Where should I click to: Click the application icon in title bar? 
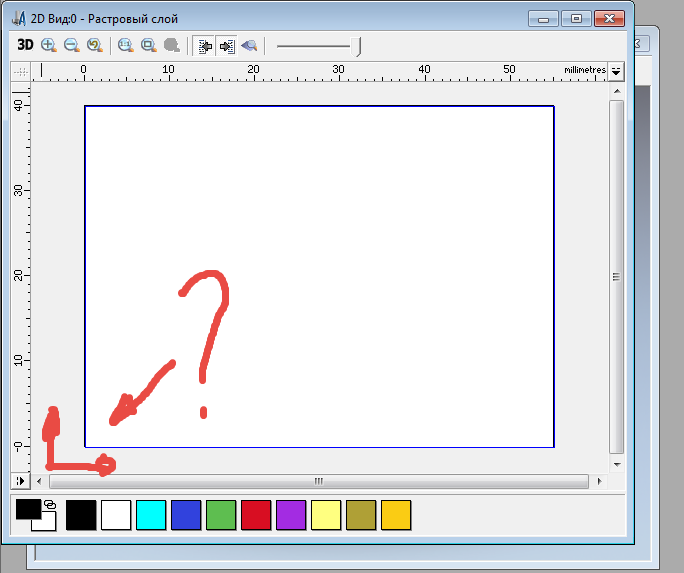tap(18, 18)
